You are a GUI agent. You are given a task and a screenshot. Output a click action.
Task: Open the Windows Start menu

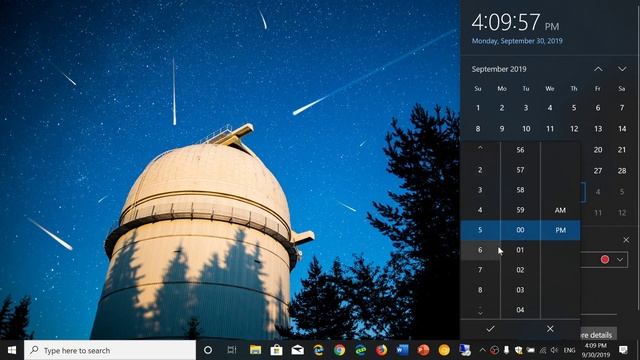tap(12, 350)
